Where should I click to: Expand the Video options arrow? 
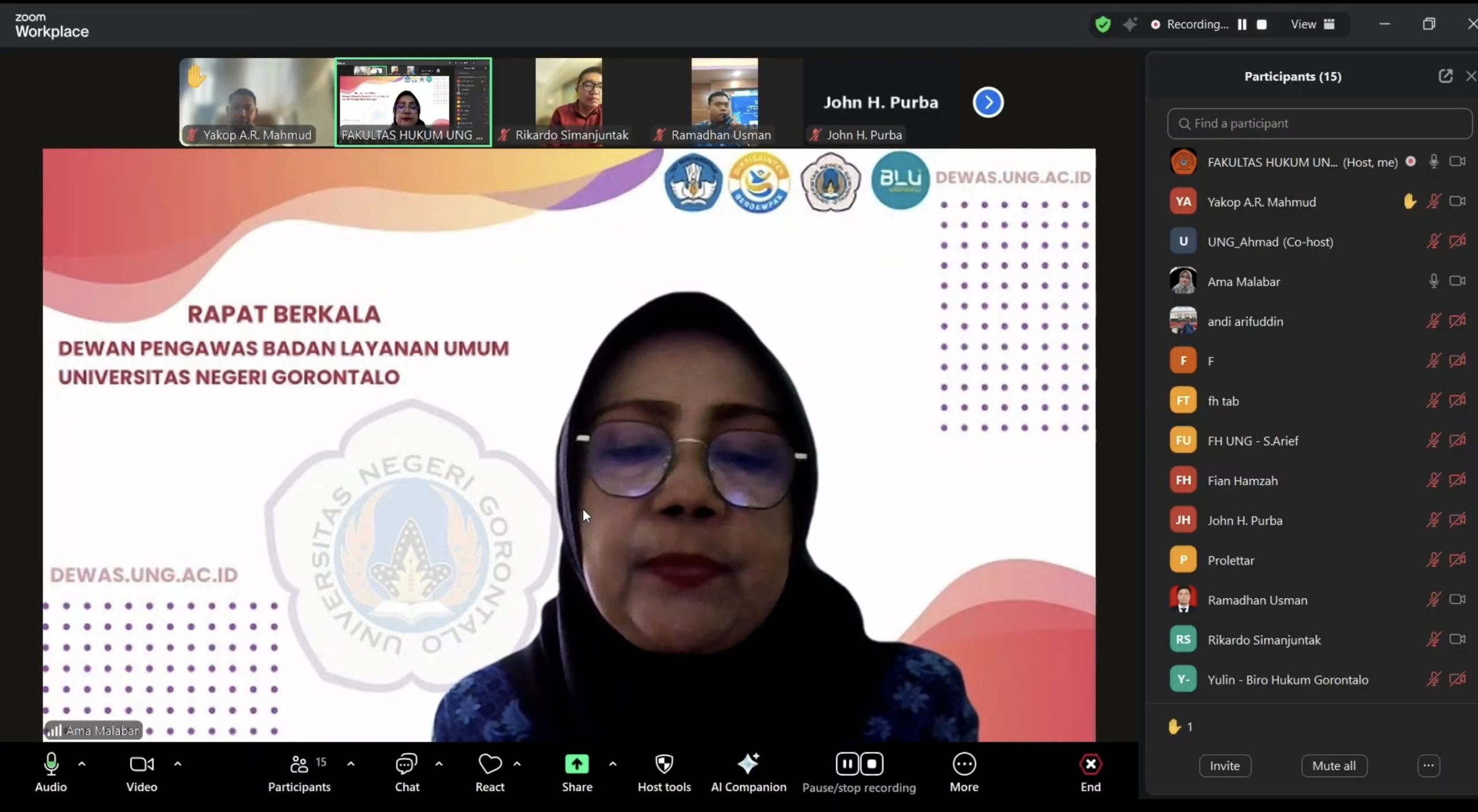pos(178,764)
